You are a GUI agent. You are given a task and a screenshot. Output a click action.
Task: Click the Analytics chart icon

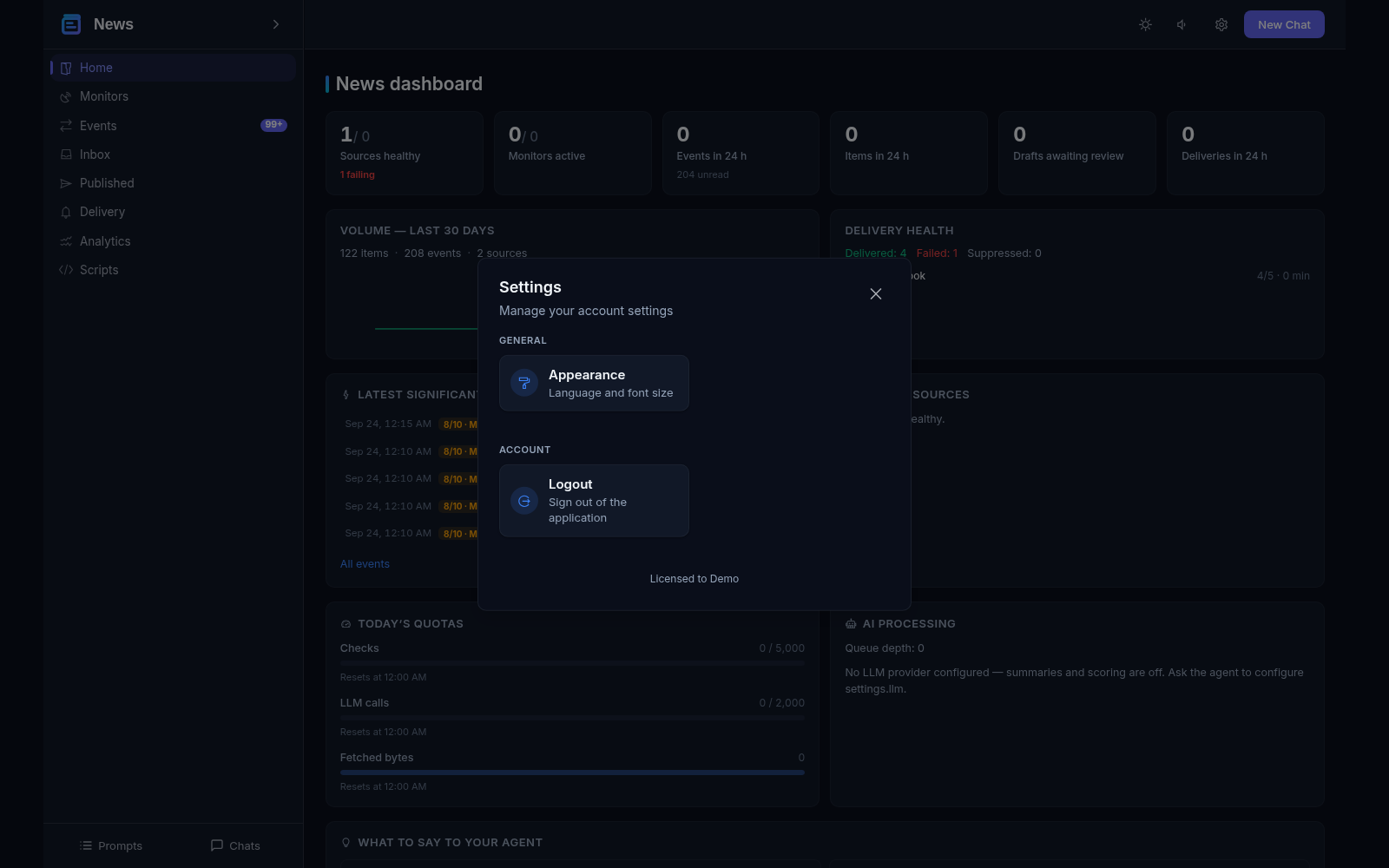66,241
